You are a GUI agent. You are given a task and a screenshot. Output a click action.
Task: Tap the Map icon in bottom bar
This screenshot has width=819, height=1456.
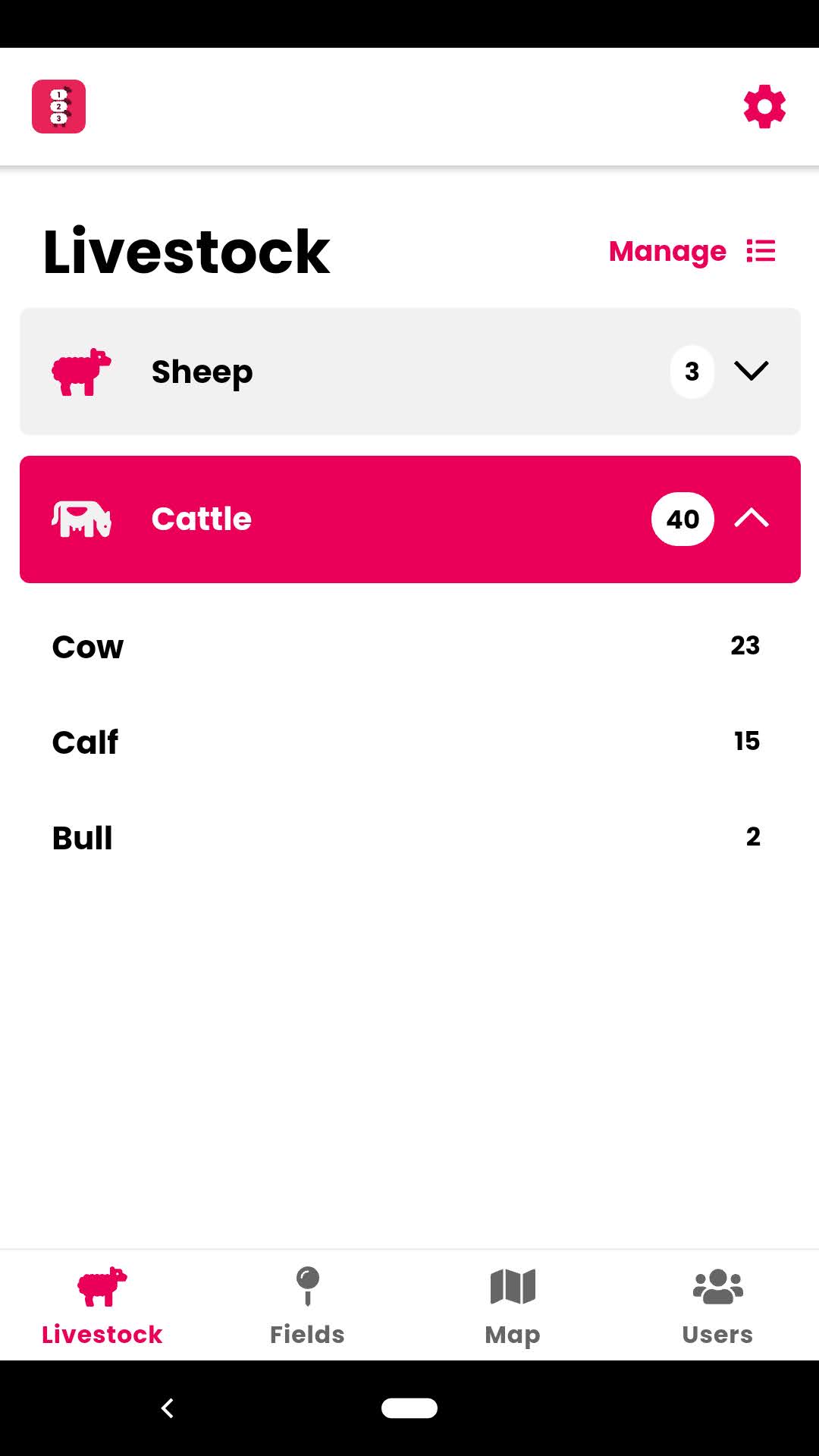click(x=513, y=1286)
